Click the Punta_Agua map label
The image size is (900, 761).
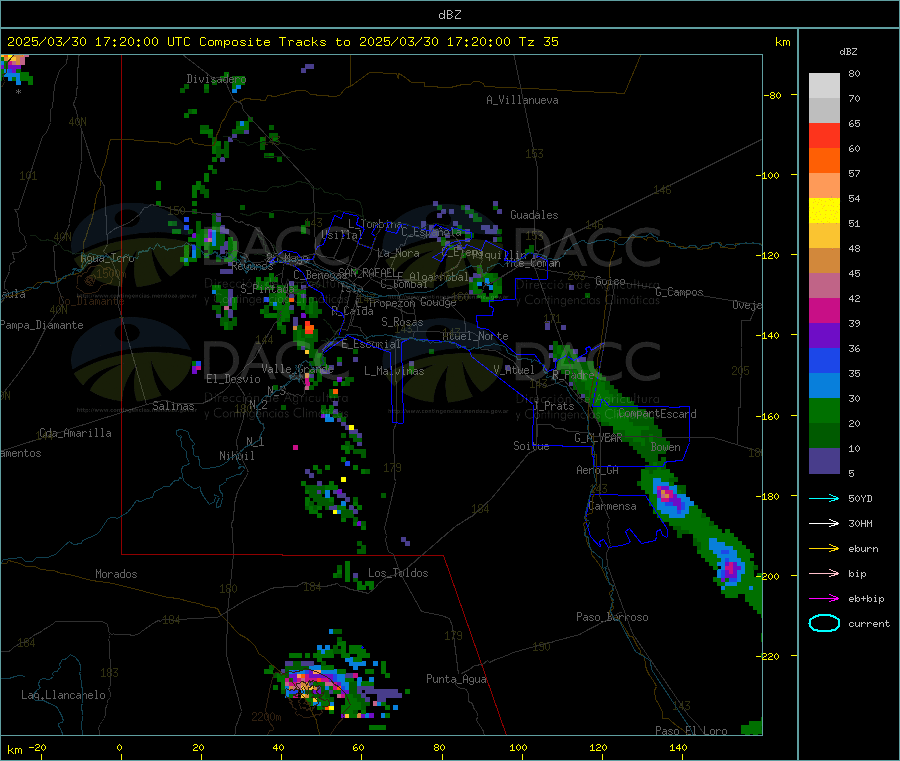(x=456, y=679)
